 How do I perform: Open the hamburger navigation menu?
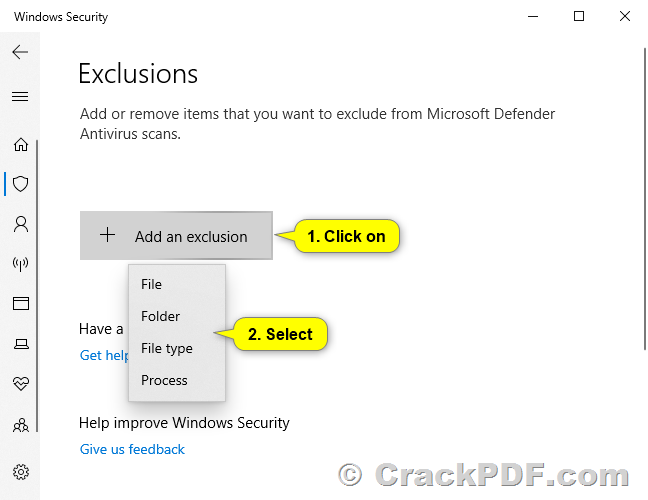20,97
